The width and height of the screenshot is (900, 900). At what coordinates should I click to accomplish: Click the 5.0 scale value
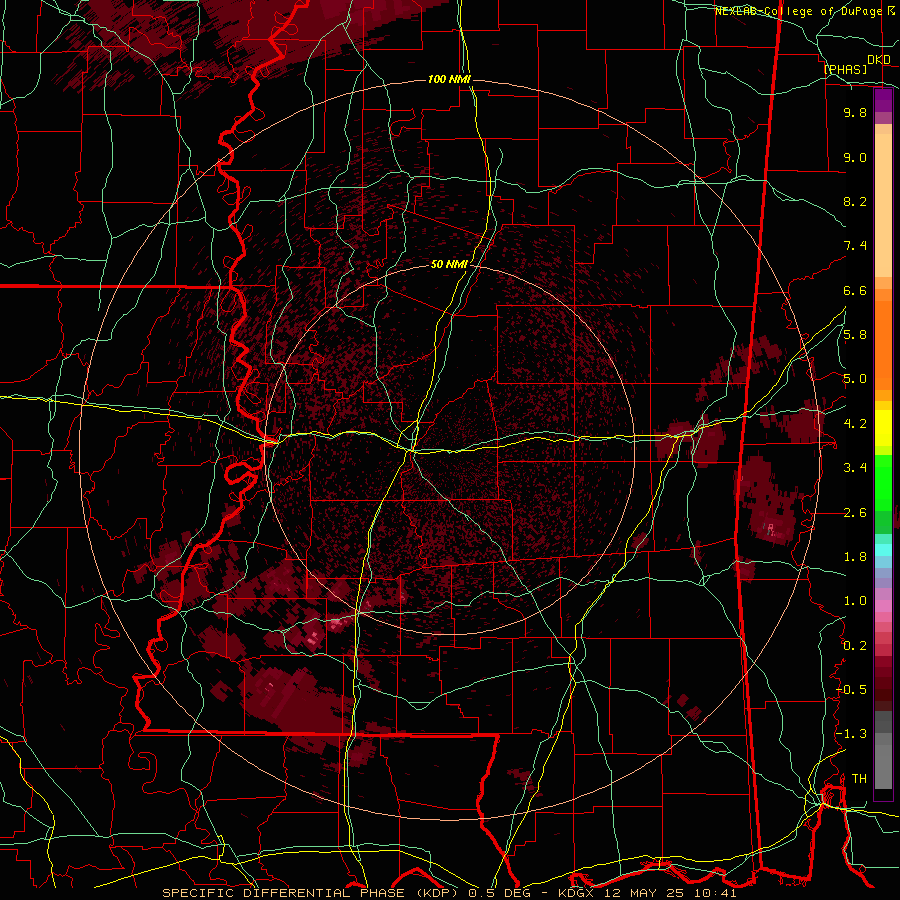coord(855,379)
